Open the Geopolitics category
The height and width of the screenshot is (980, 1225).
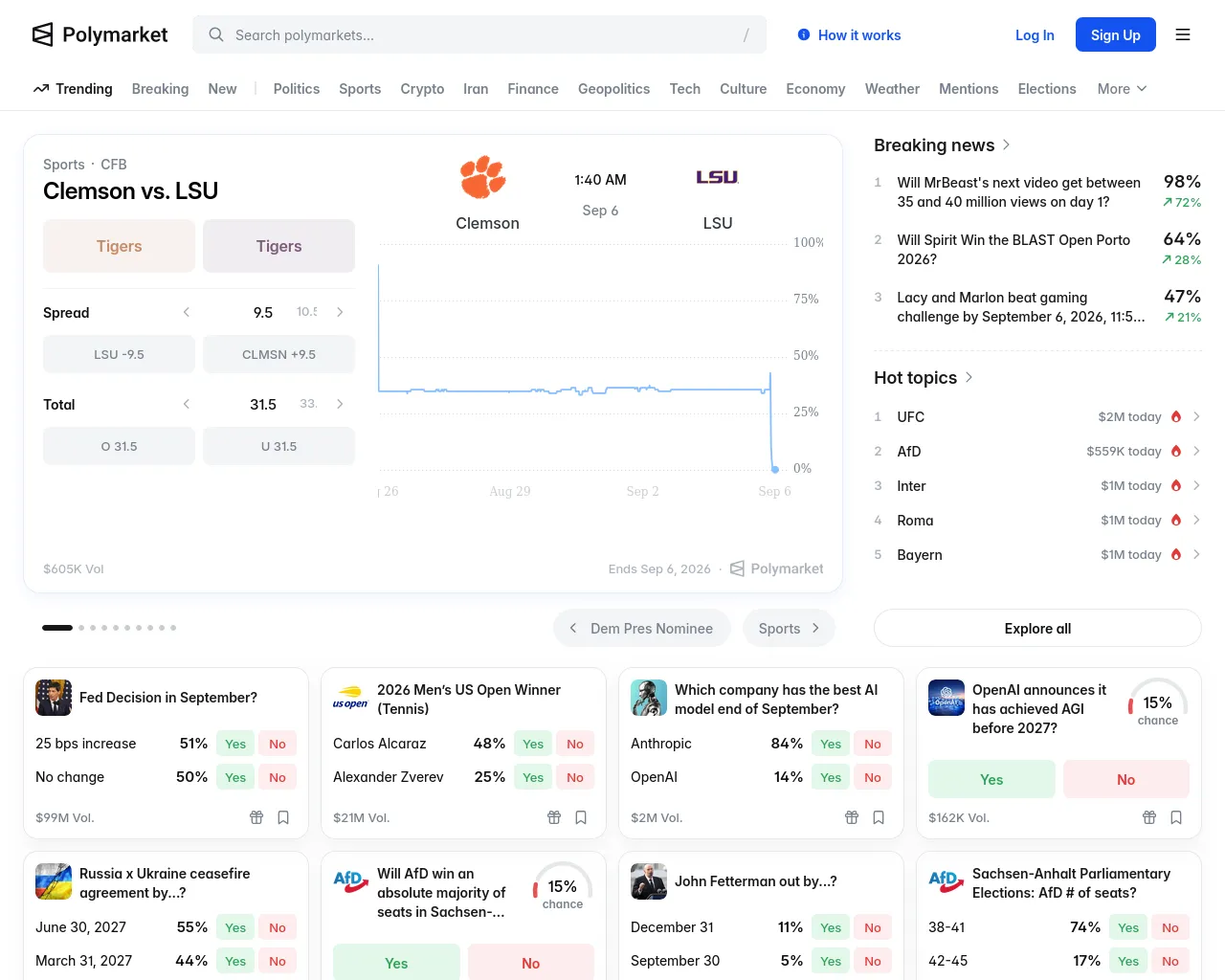[x=613, y=88]
